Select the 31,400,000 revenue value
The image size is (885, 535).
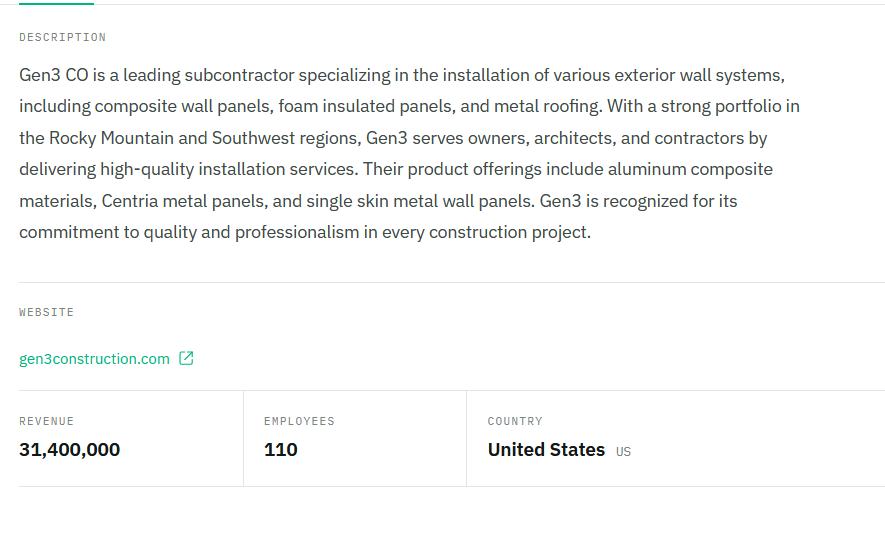point(69,450)
